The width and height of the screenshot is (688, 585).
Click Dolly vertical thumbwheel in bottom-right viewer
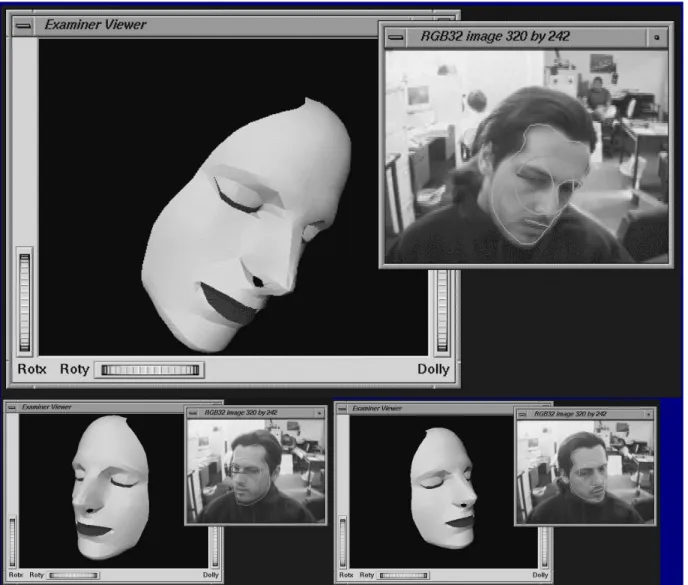click(x=545, y=548)
